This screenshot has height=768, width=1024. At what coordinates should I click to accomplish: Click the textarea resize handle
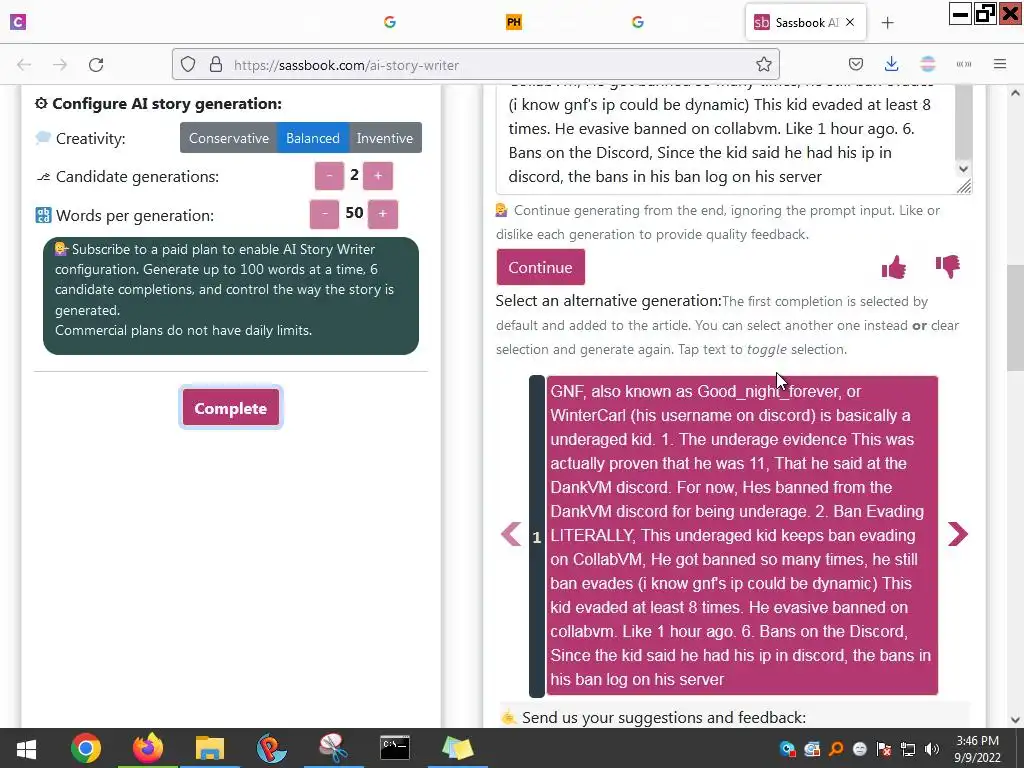[x=964, y=187]
